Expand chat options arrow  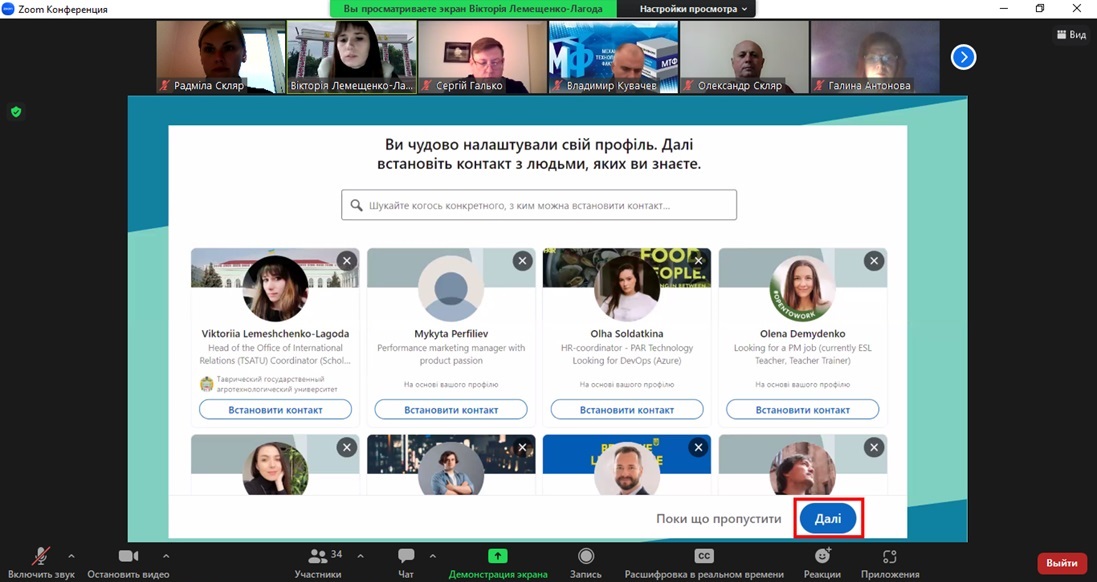[432, 556]
